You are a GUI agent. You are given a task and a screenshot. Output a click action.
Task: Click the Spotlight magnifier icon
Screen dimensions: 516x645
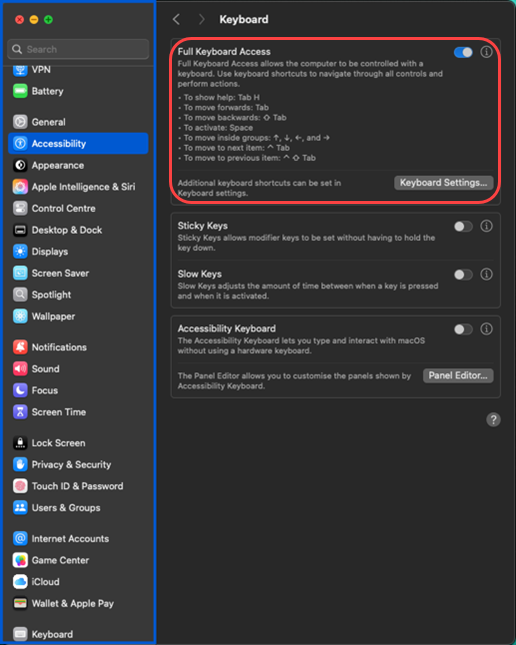(x=20, y=295)
